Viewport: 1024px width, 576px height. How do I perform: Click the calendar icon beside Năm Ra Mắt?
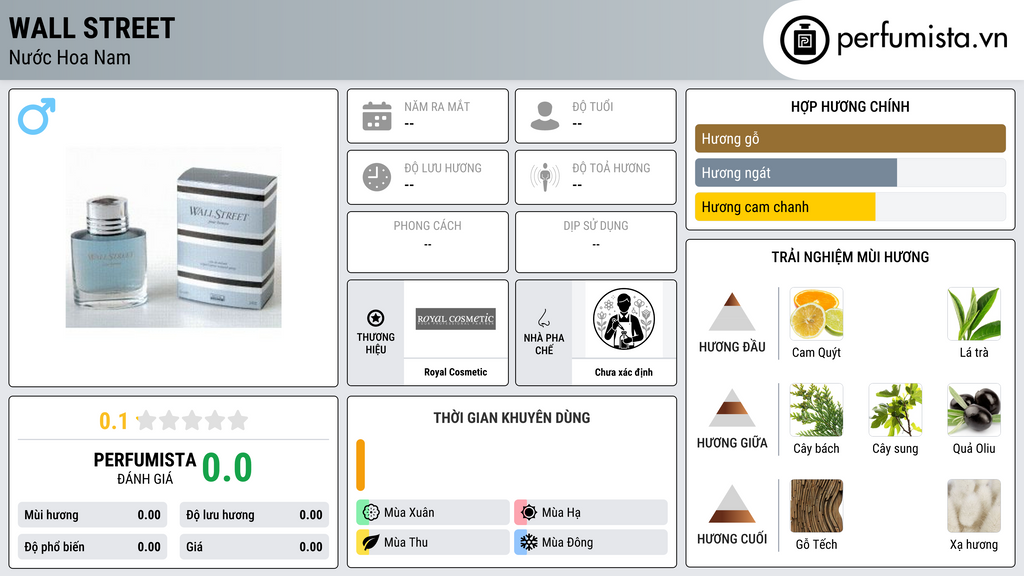pyautogui.click(x=377, y=116)
